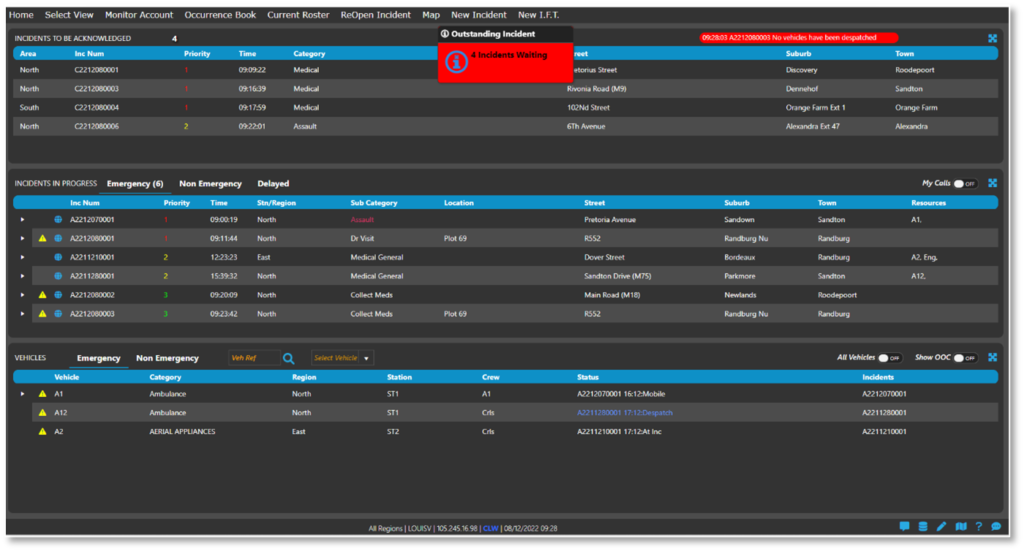The width and height of the screenshot is (1024, 551).
Task: Click the CLW link in status bar
Action: 490,529
